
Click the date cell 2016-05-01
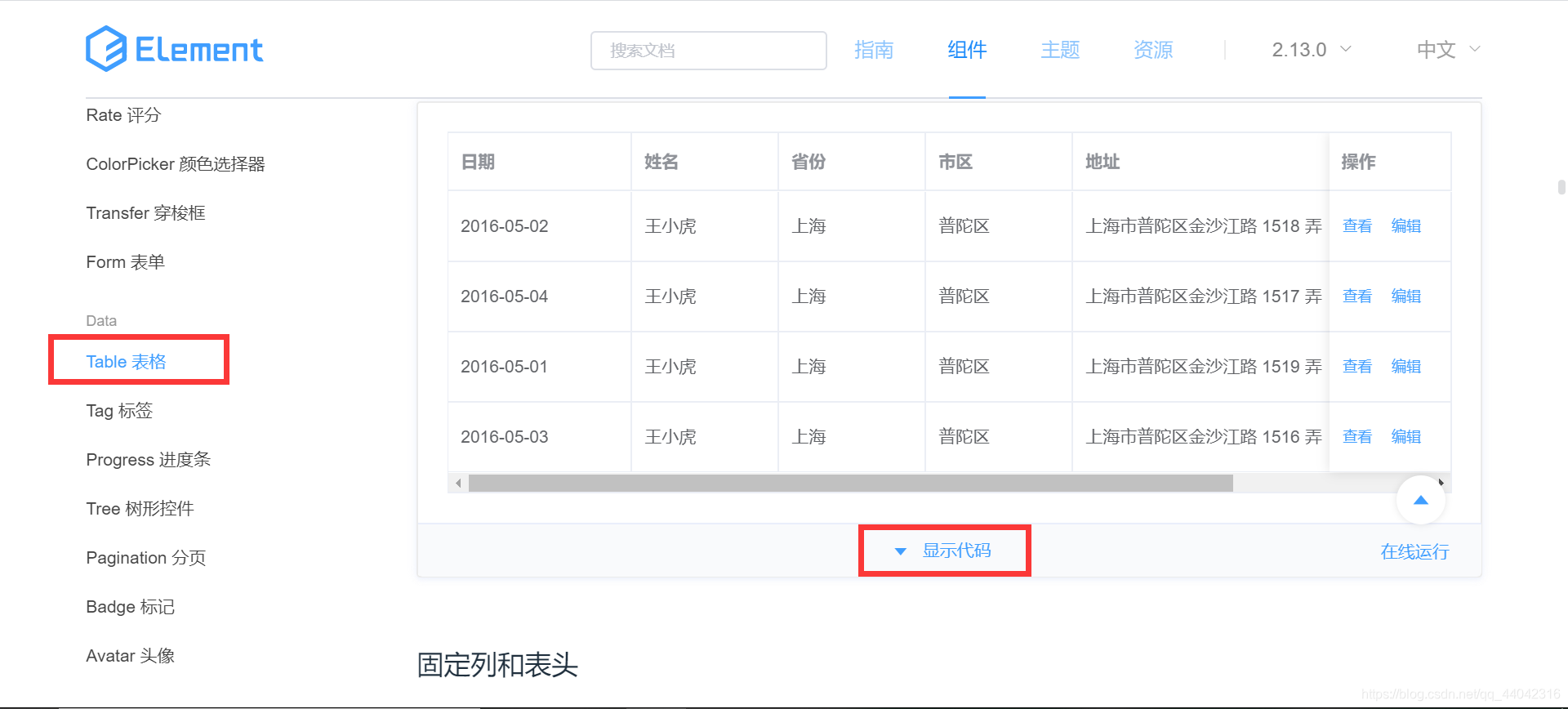click(504, 367)
